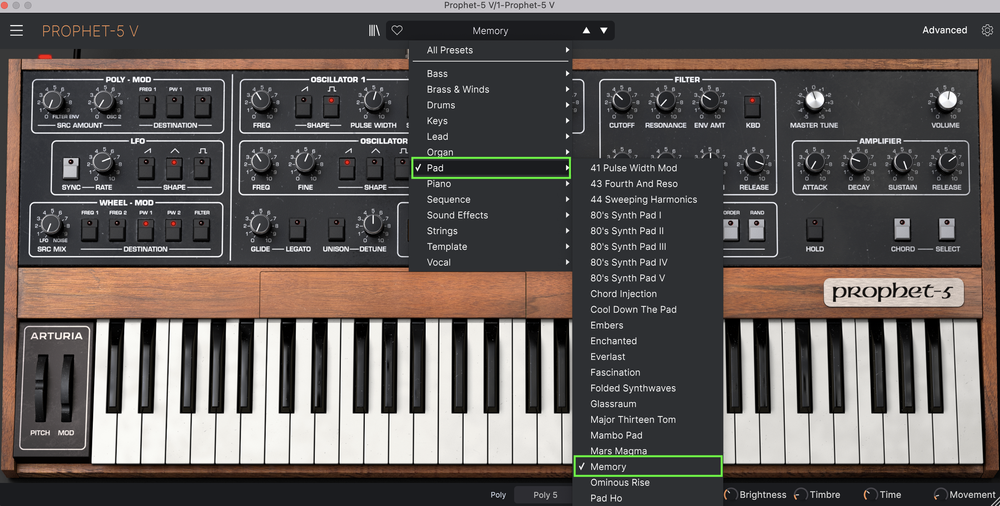1000x506 pixels.
Task: Go to next preset with down arrow
Action: 603,31
